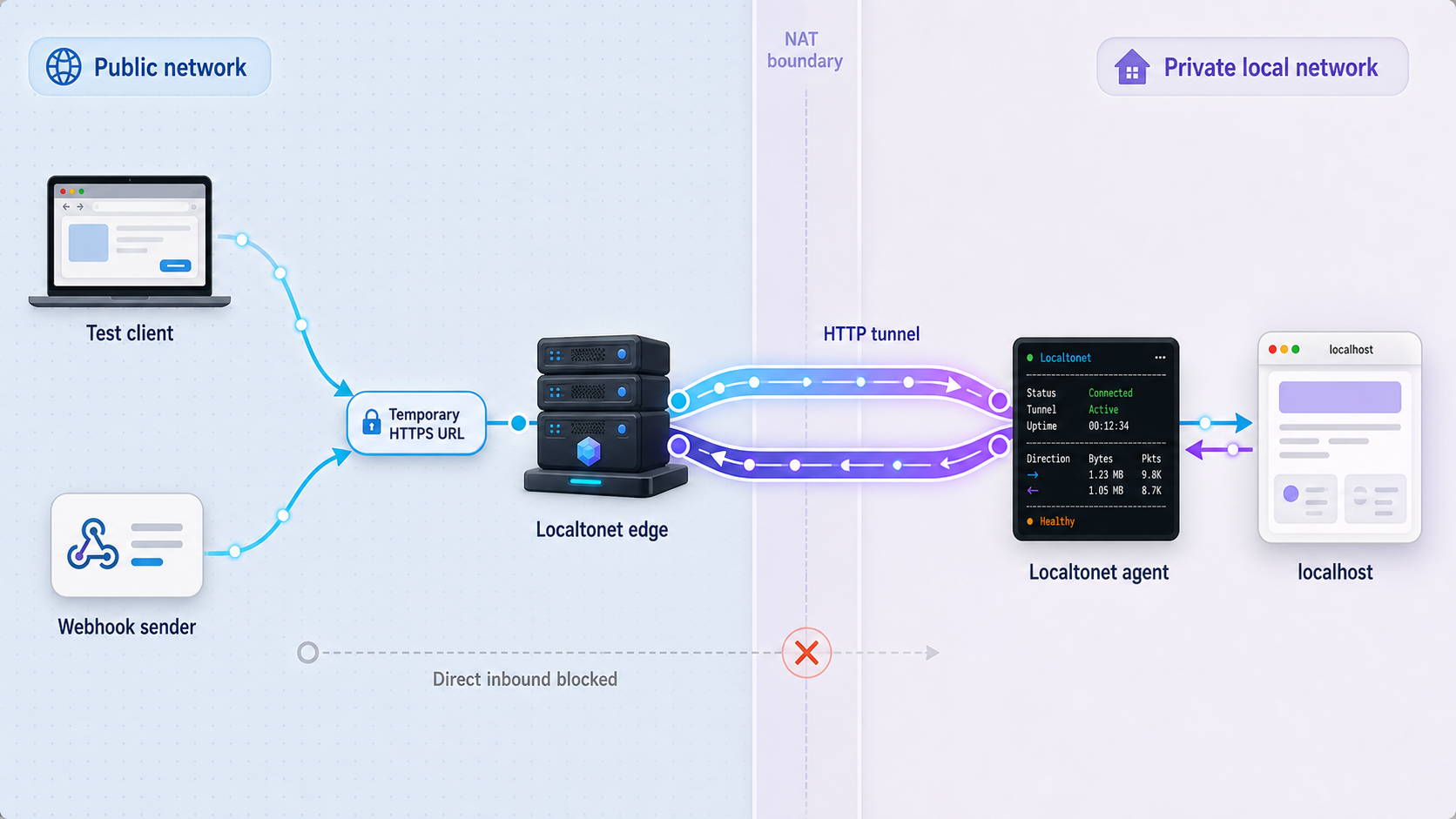This screenshot has height=819, width=1456.
Task: Click the padlock icon on Temporary HTTPS URL
Action: click(372, 422)
